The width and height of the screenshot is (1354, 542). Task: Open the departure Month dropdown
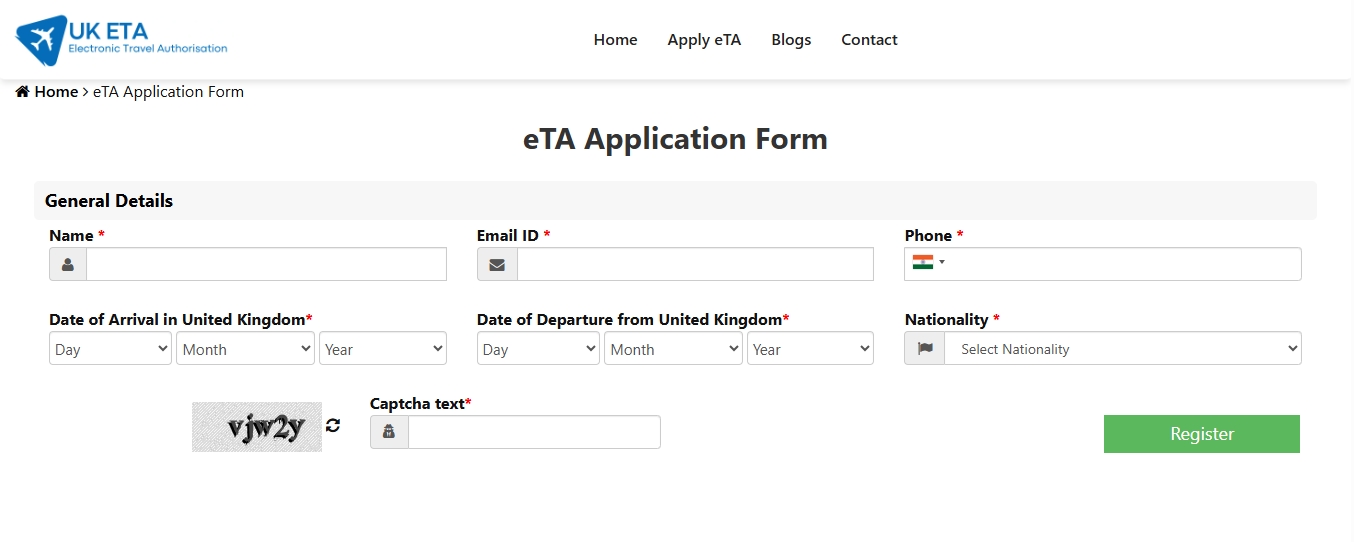coord(673,349)
